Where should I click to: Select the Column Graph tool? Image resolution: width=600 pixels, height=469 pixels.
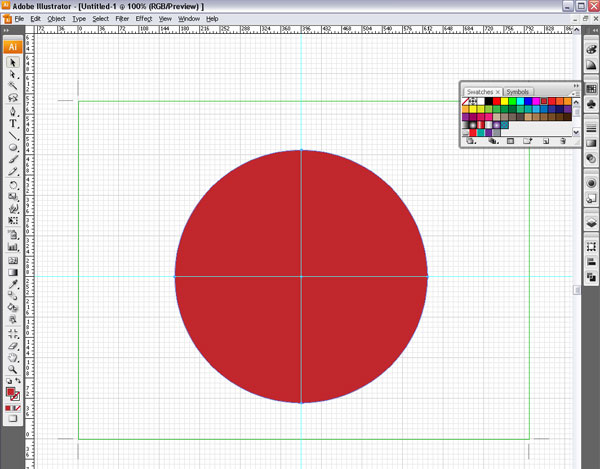pyautogui.click(x=13, y=246)
